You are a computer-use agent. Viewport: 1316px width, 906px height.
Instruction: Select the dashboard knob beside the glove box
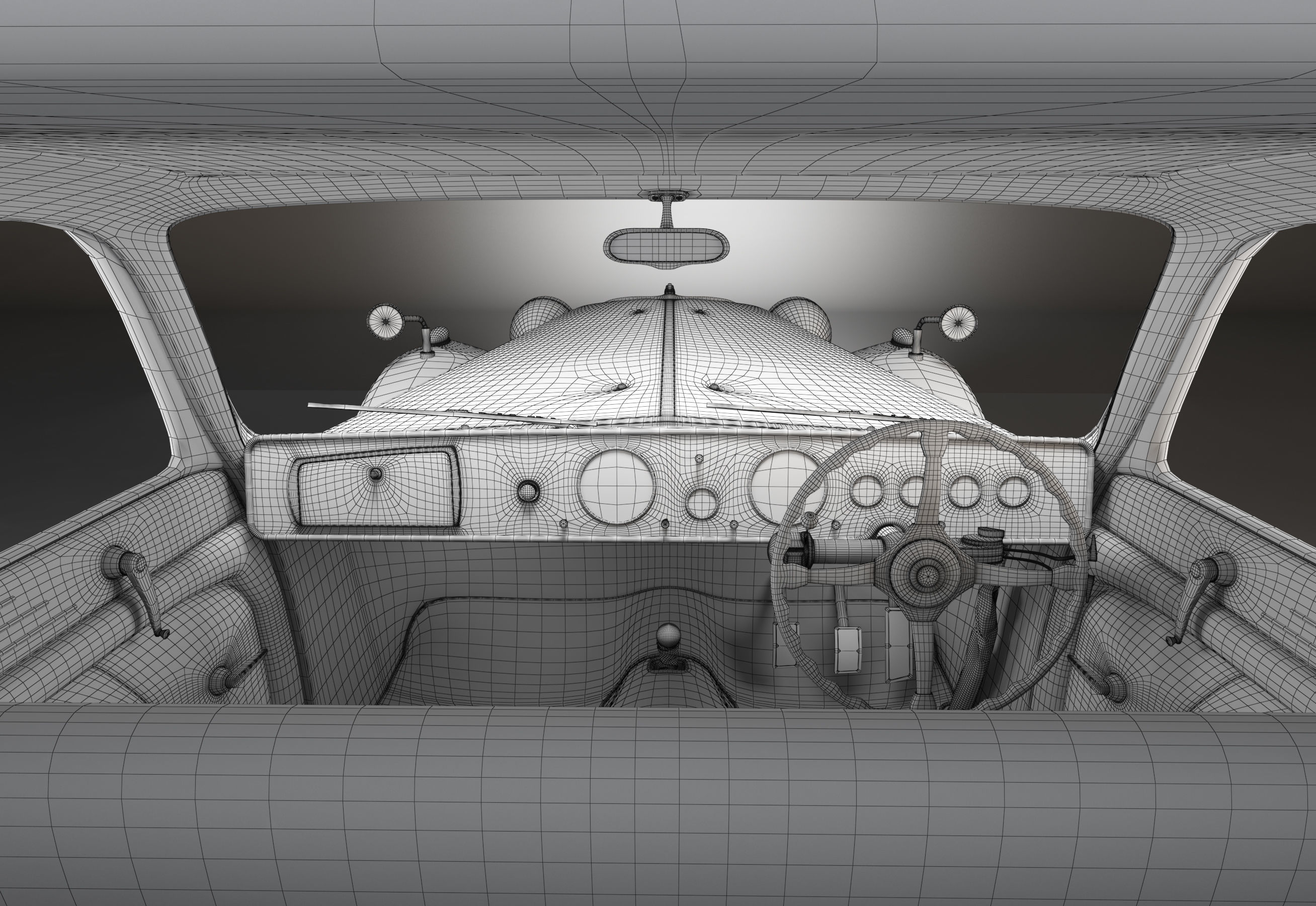click(x=528, y=491)
